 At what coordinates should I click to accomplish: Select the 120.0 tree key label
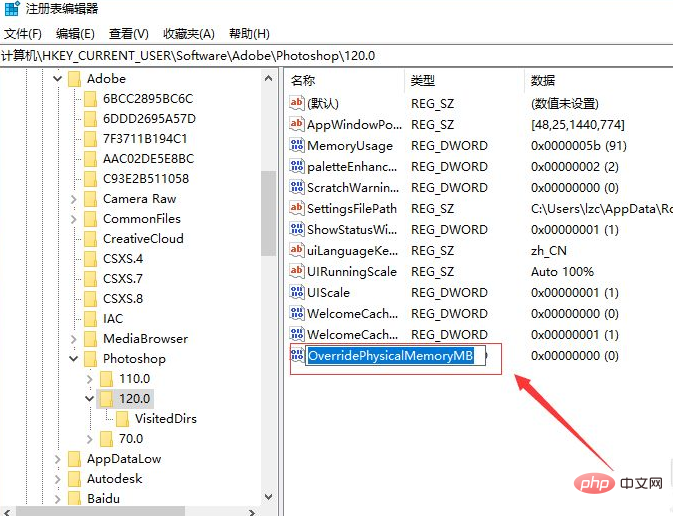pos(134,399)
